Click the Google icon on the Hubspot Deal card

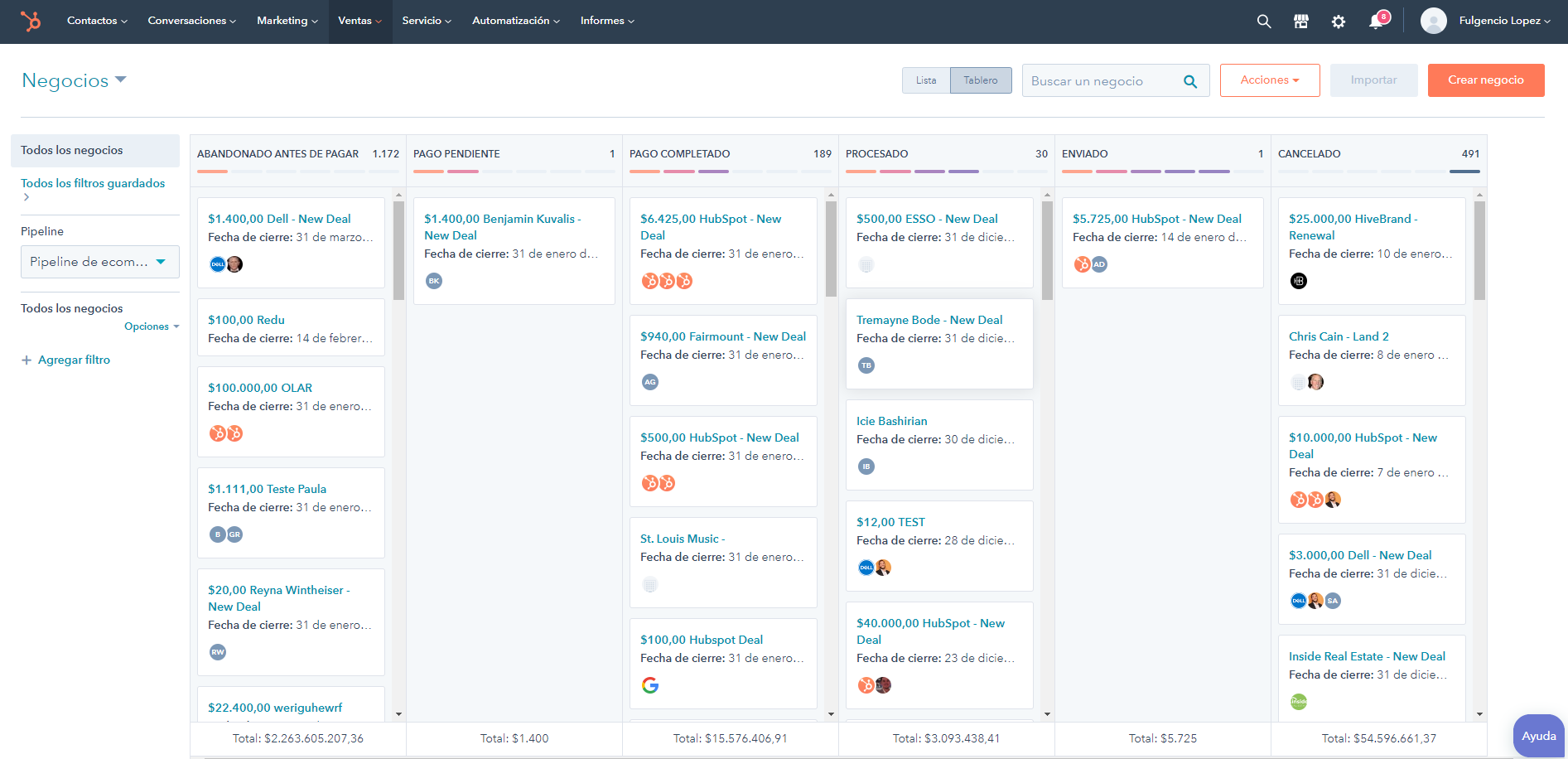[x=651, y=685]
